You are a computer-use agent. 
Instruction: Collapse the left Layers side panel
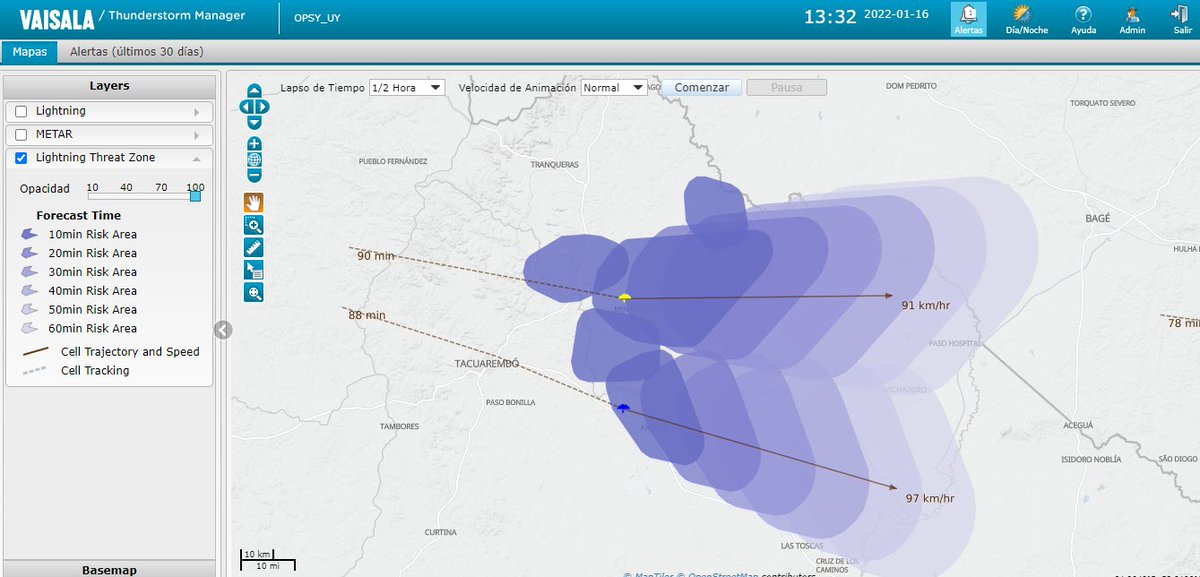pyautogui.click(x=223, y=329)
